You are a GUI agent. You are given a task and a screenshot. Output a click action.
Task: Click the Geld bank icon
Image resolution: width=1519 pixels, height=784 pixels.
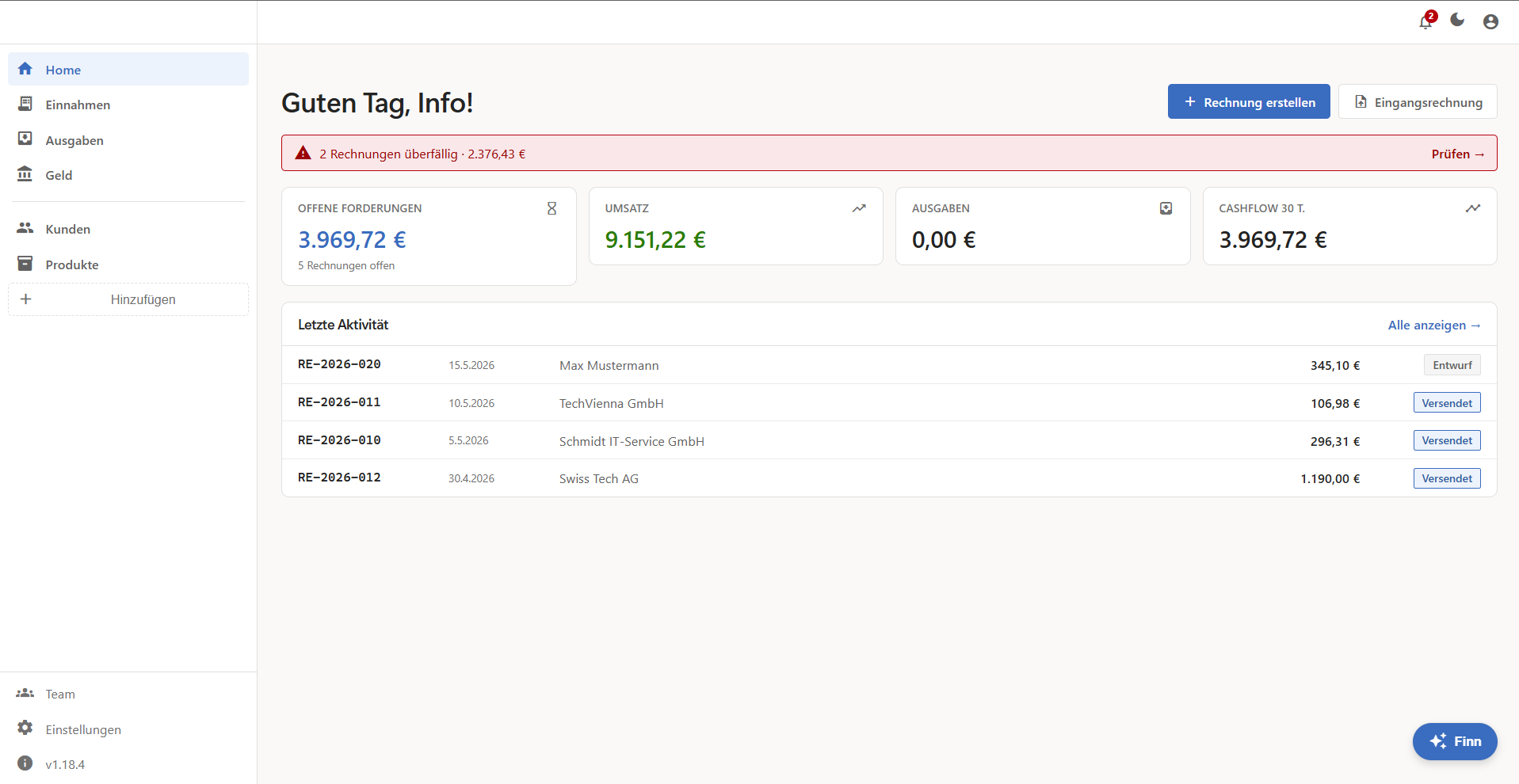(x=25, y=174)
